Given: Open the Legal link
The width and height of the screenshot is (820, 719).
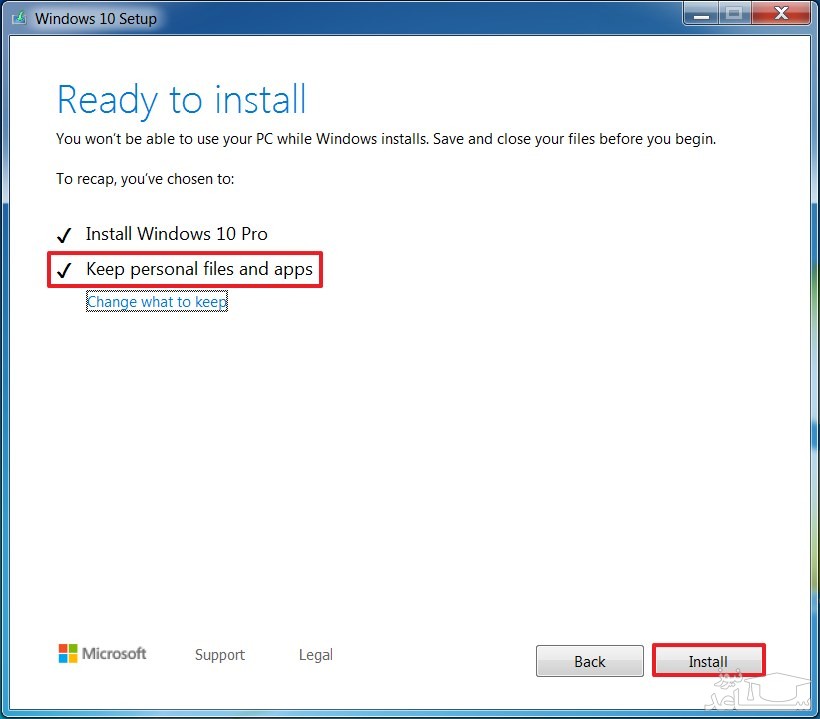Looking at the screenshot, I should [316, 655].
